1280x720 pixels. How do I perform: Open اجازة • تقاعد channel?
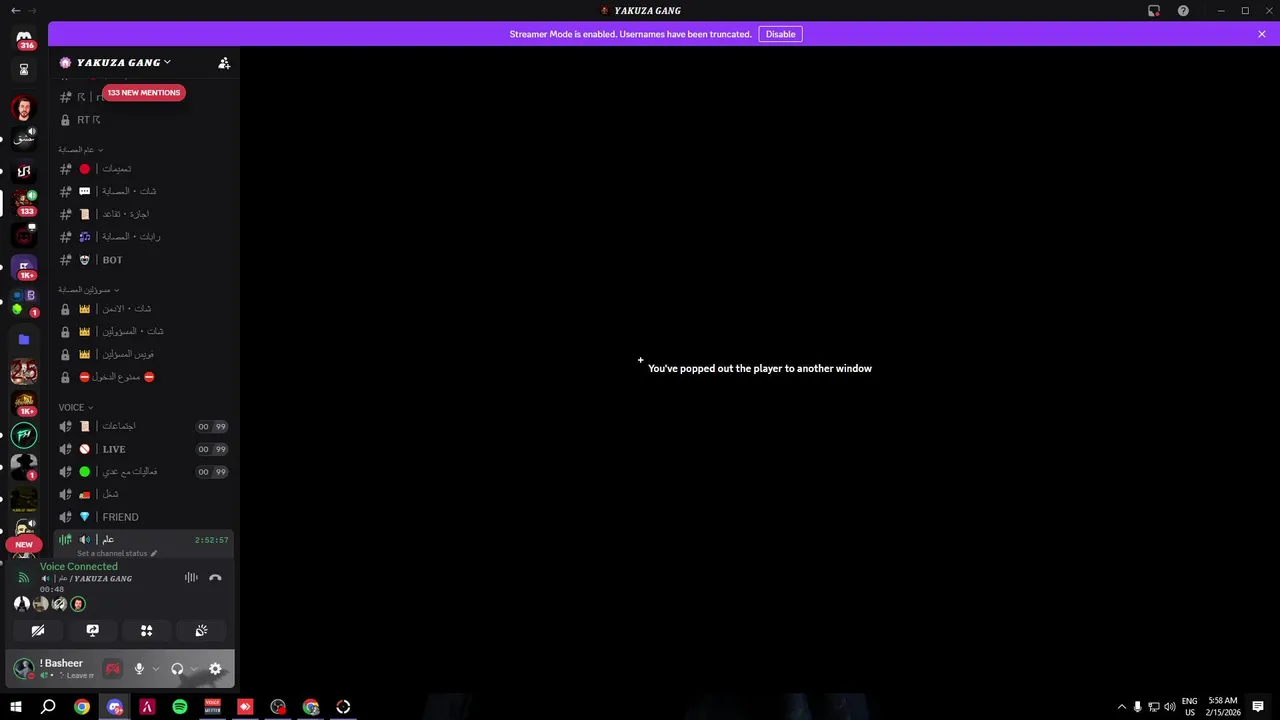[x=144, y=214]
